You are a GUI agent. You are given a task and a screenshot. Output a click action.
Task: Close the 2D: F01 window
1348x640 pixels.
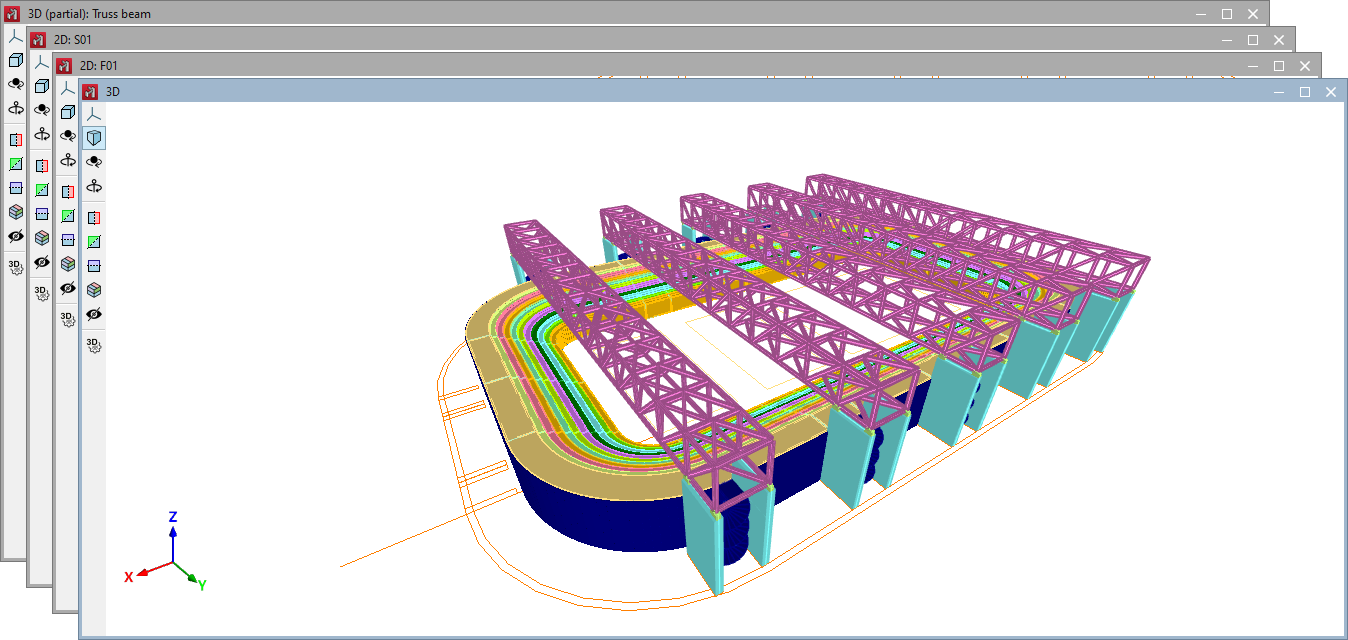[x=1304, y=65]
